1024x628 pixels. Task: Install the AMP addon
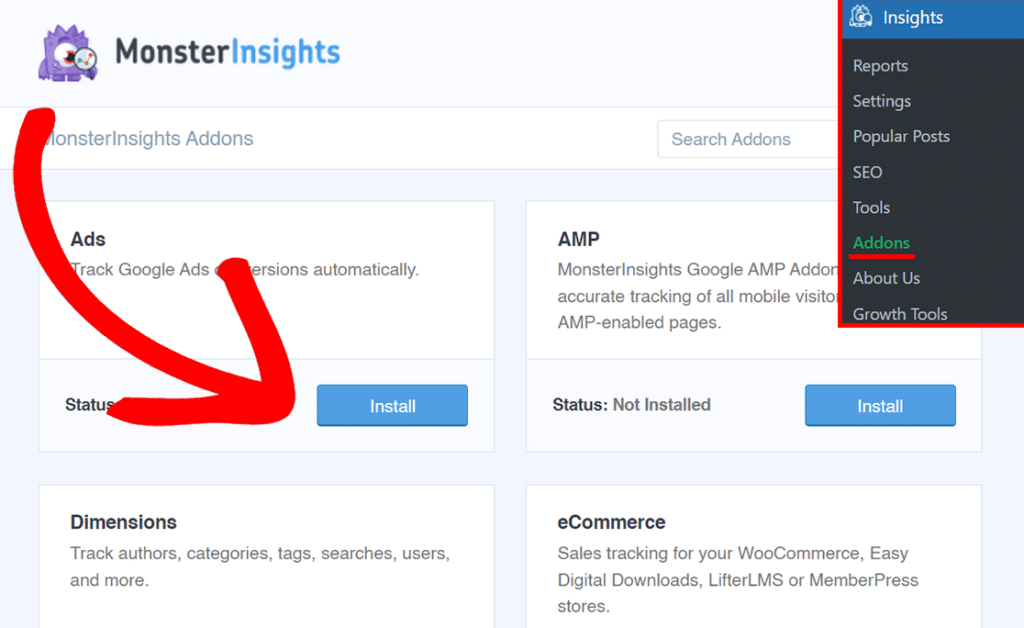[x=880, y=405]
